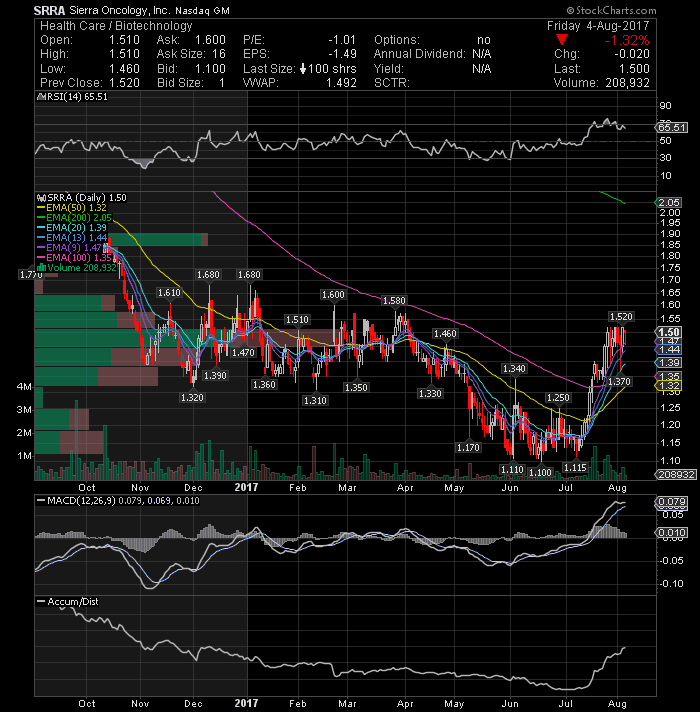The height and width of the screenshot is (712, 700).
Task: Click the EMA(9) 1.47 legend entry
Action: (69, 247)
